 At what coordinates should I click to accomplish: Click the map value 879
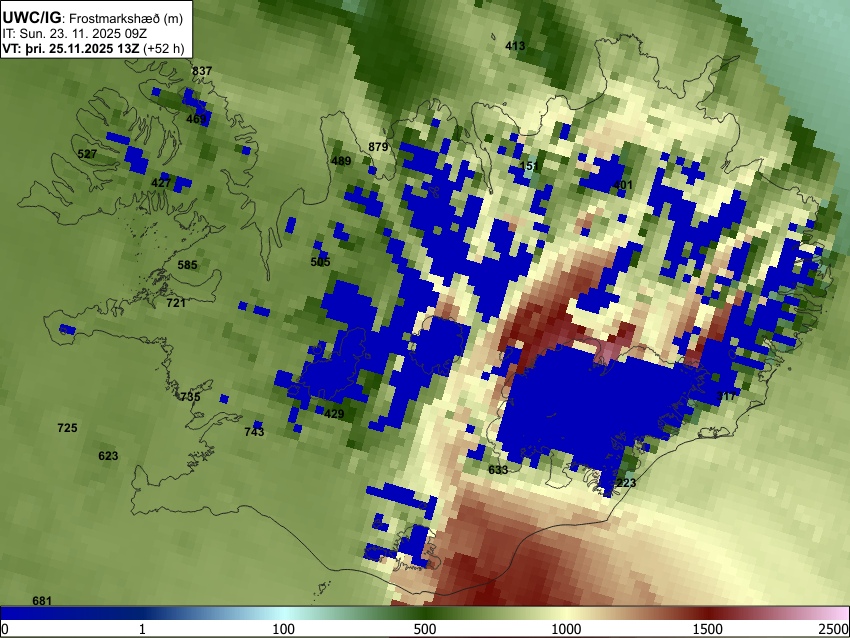(x=378, y=147)
